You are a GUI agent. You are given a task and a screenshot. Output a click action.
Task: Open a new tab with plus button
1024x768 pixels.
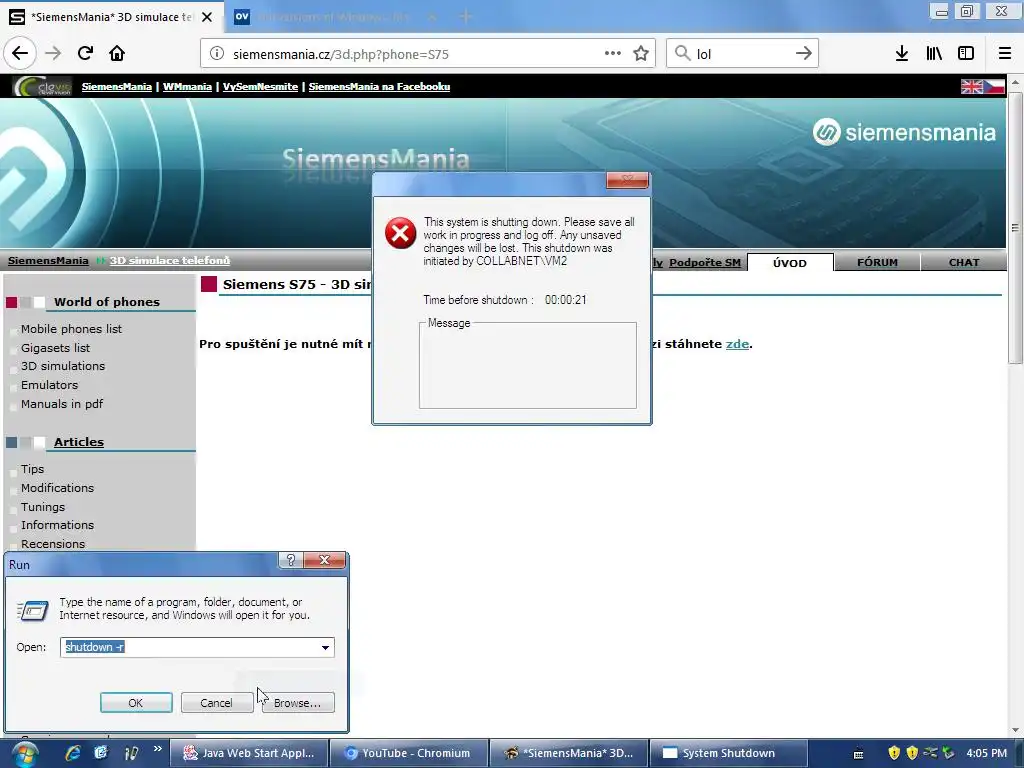click(465, 17)
